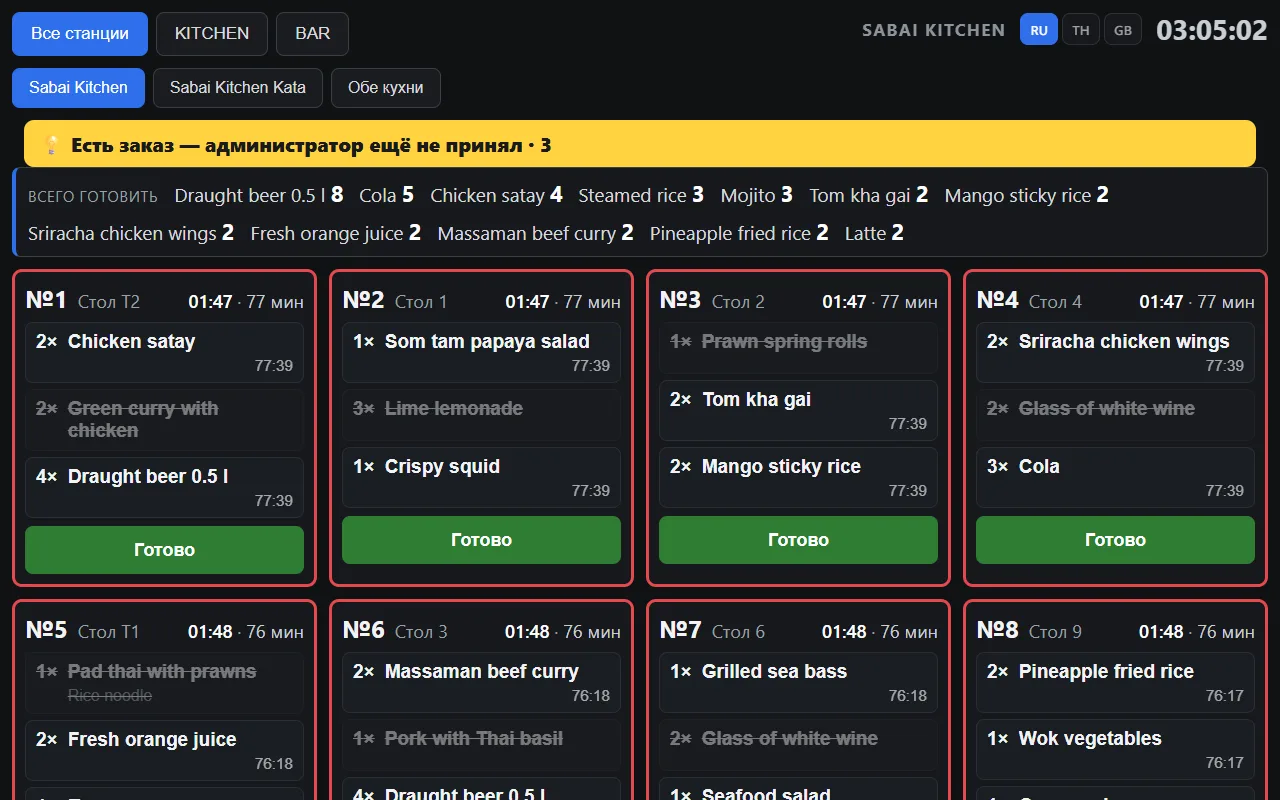Tap the 3× Cola item in order №4

(1115, 477)
